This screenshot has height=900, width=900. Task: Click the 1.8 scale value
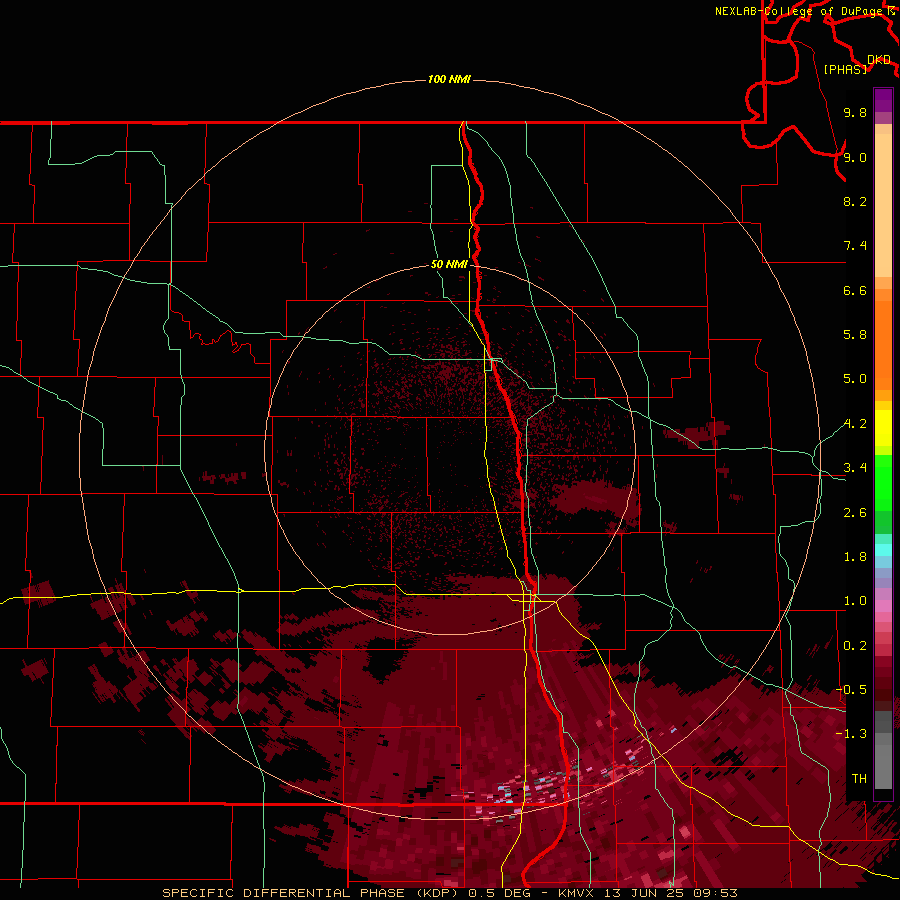point(855,557)
